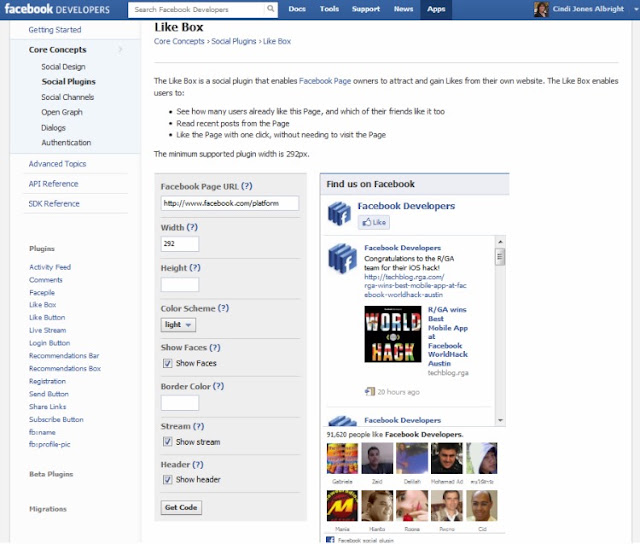Click the Width field showing 292
This screenshot has height=544, width=640.
[180, 244]
